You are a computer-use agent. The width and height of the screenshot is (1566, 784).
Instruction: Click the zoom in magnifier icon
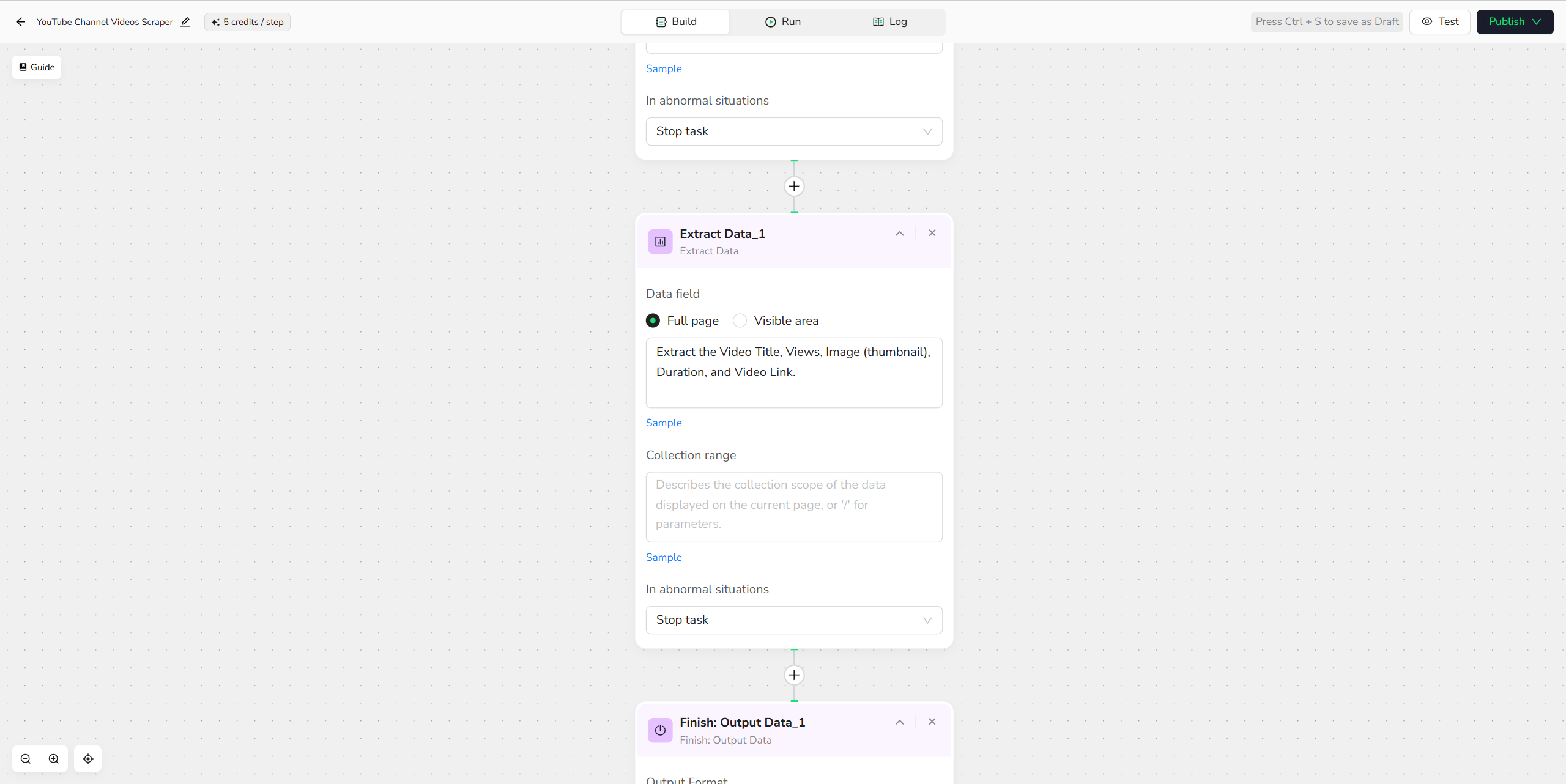click(54, 759)
